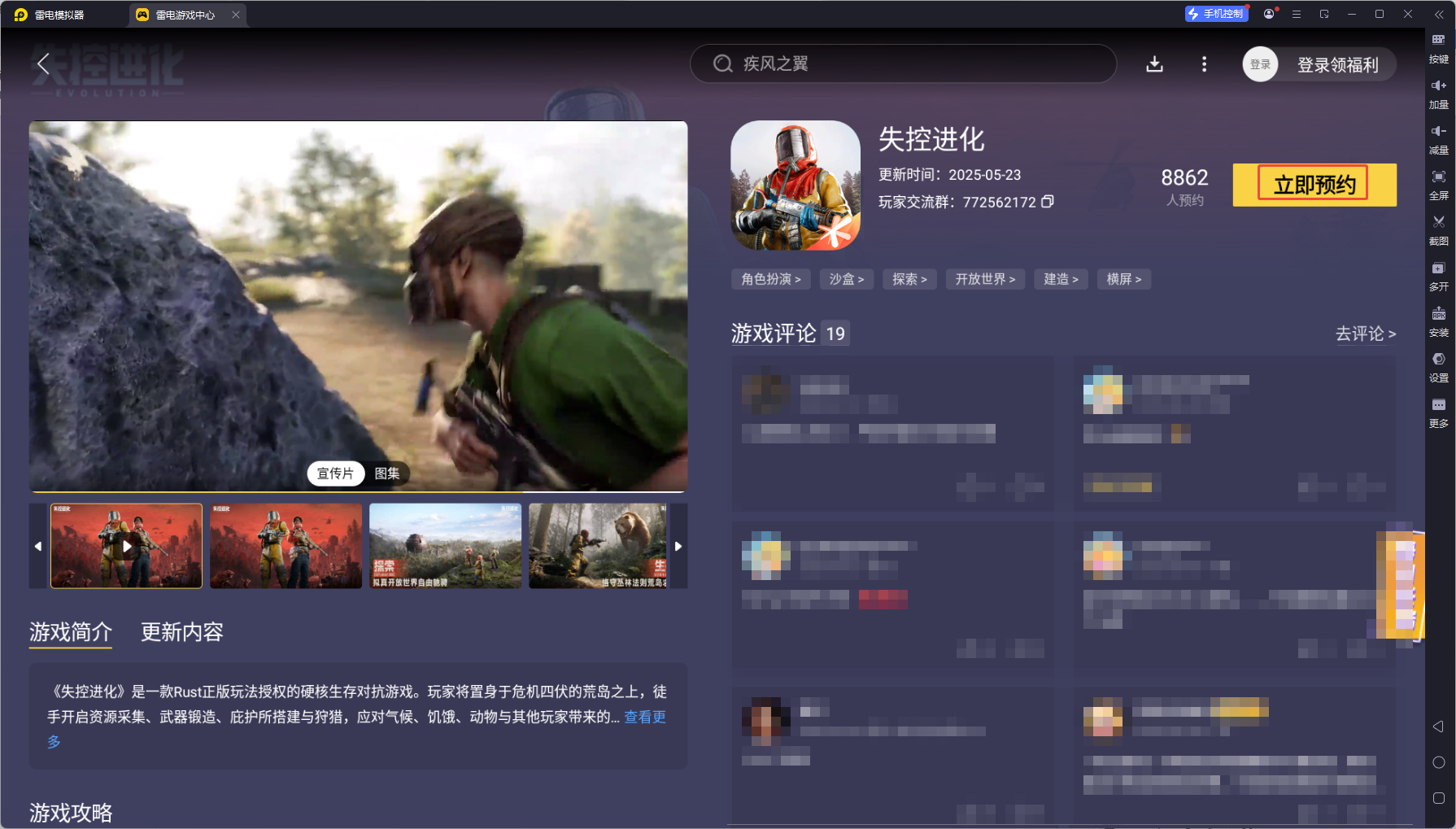Click the window pop-out icon in title bar
This screenshot has height=829, width=1456.
point(1324,14)
